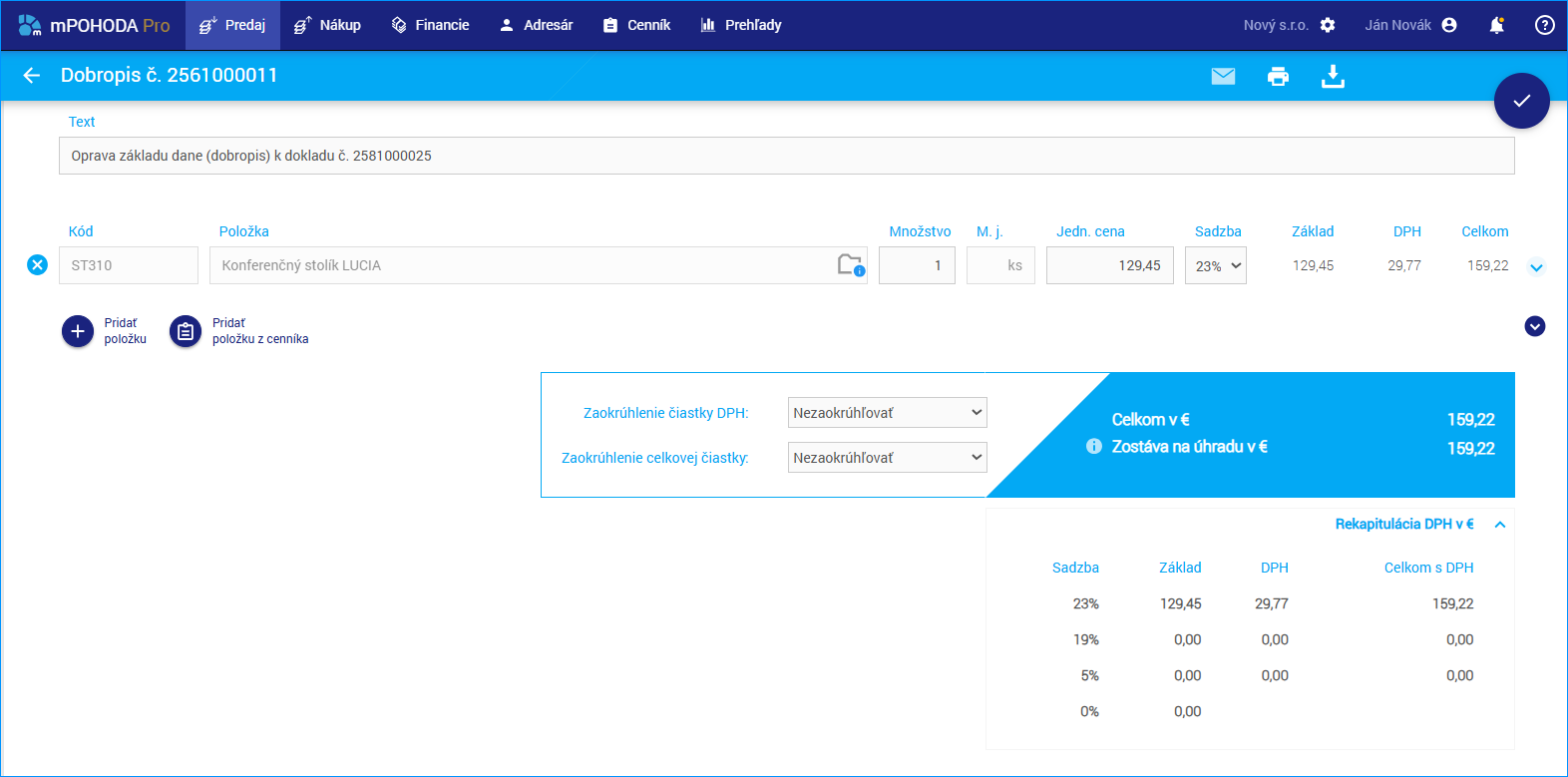Expand the dark round chevron button below items

click(1535, 326)
